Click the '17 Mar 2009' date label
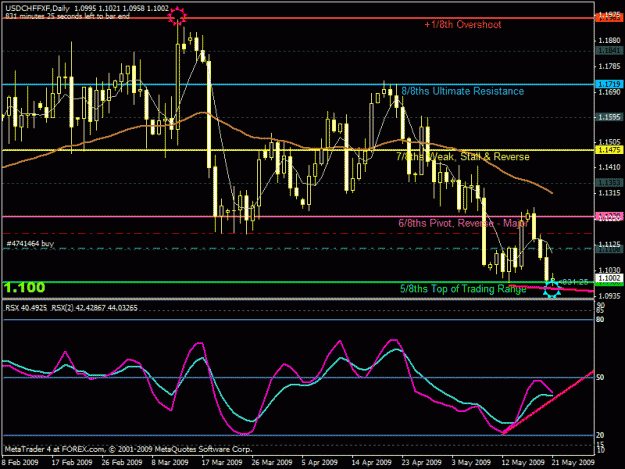This screenshot has width=625, height=469. (222, 462)
